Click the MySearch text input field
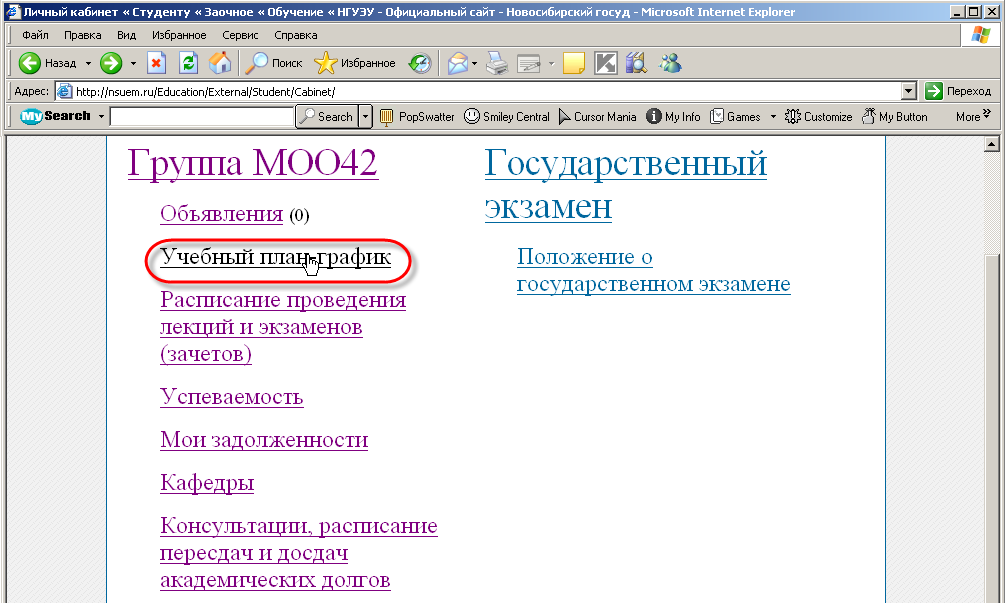The height and width of the screenshot is (603, 1005). (x=201, y=117)
